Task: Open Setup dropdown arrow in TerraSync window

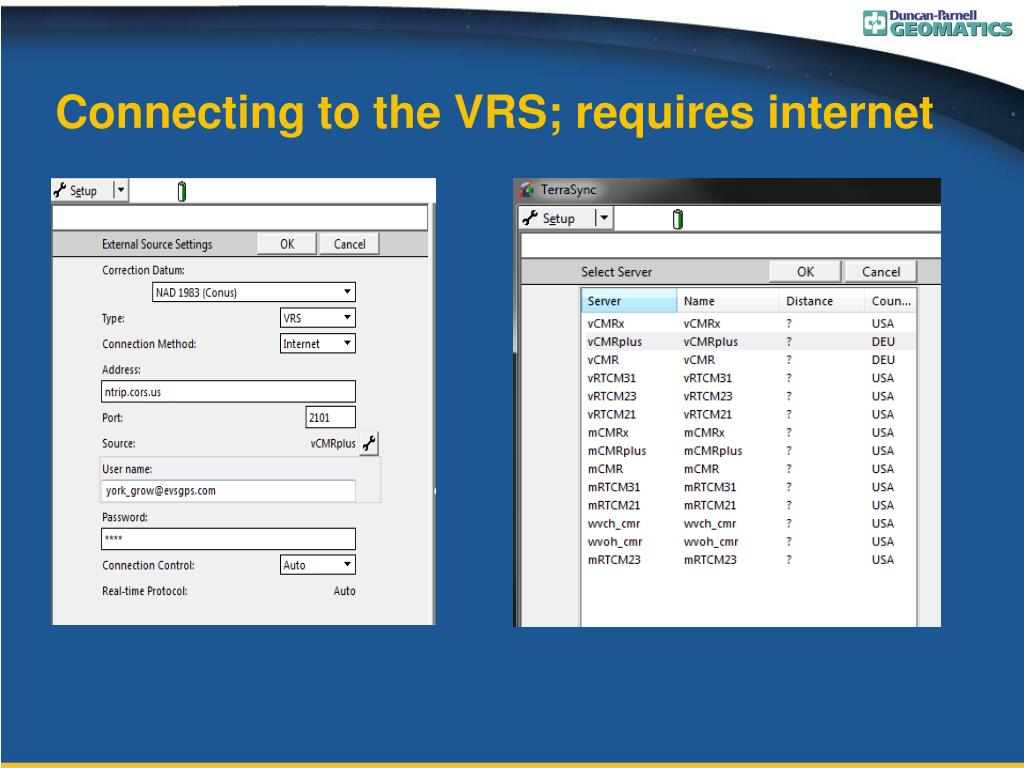Action: tap(604, 218)
